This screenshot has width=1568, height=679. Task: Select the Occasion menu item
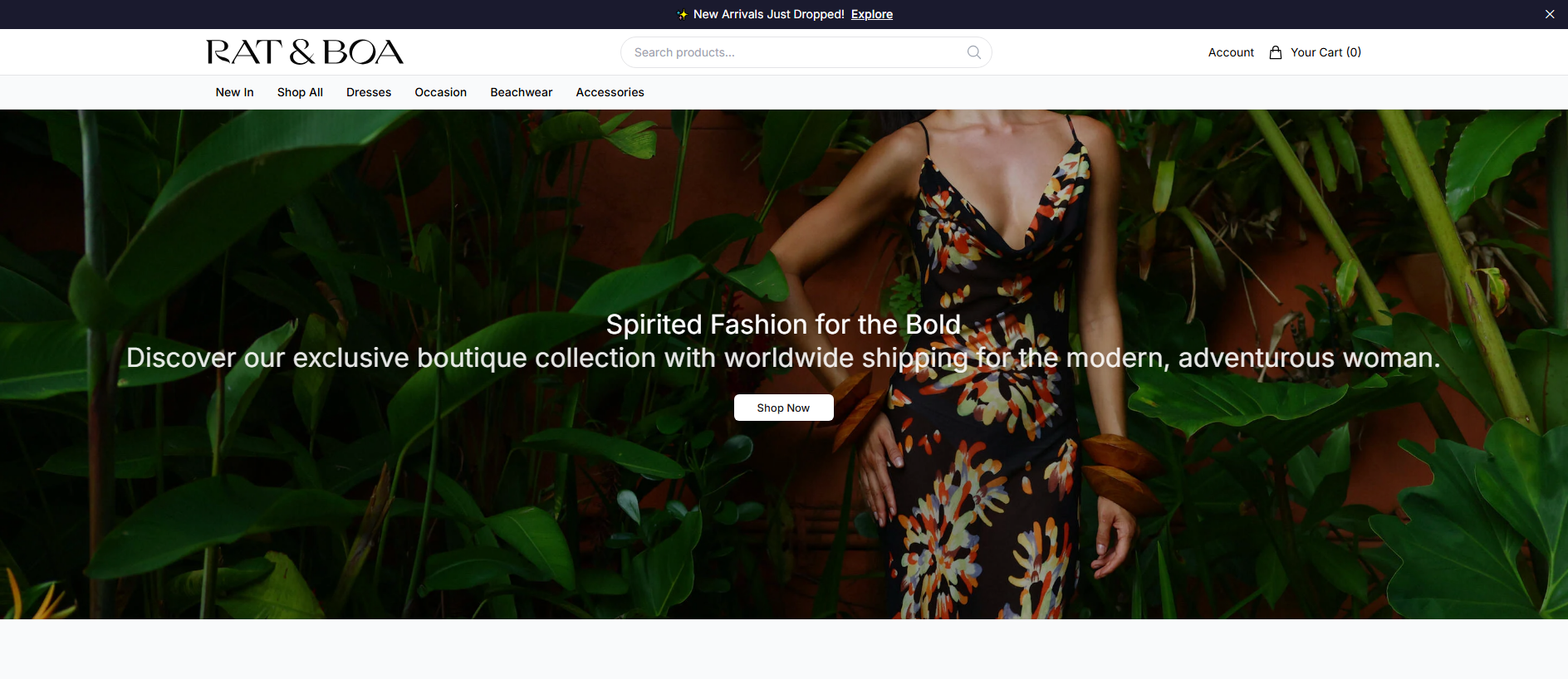pyautogui.click(x=441, y=92)
